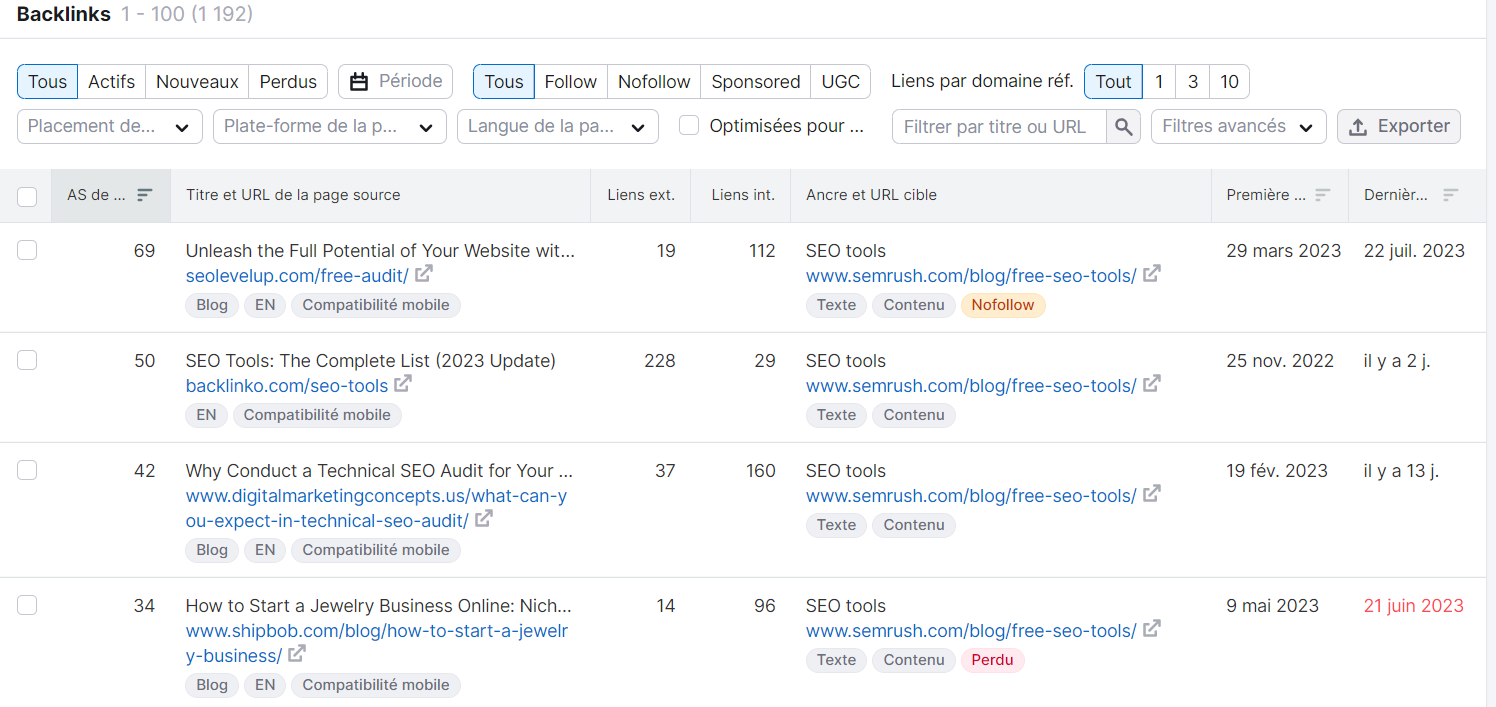
Task: Enable the Optimisées pour checkbox
Action: (688, 125)
